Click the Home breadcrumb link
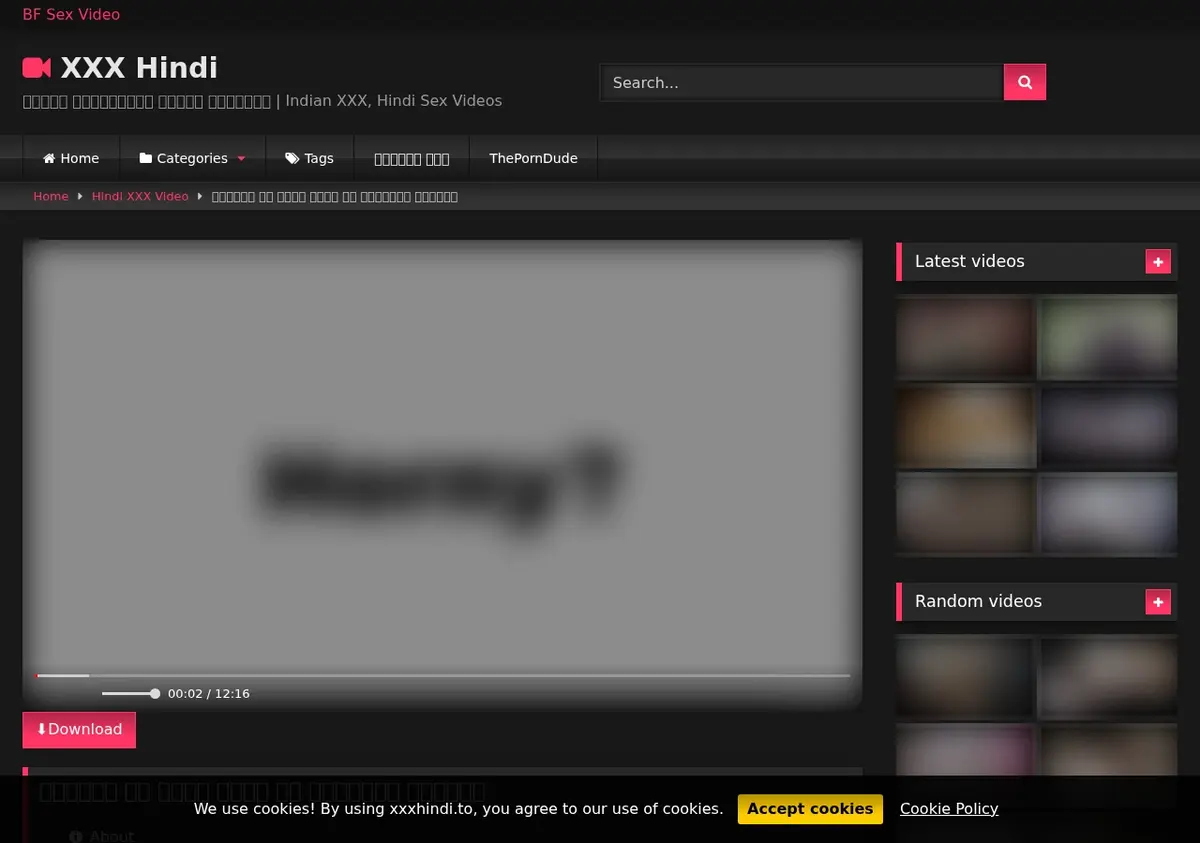1200x843 pixels. click(x=51, y=196)
